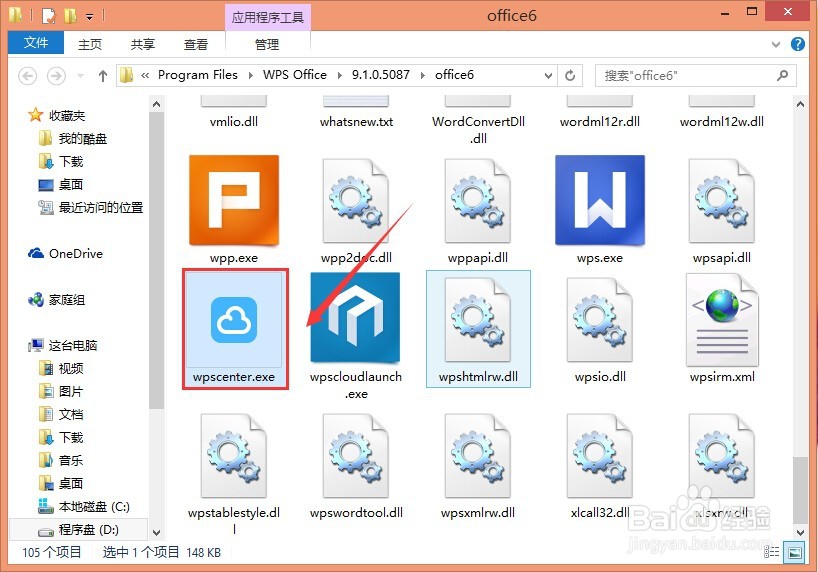Expand Program Files breadcrumb arrow

[x=250, y=76]
